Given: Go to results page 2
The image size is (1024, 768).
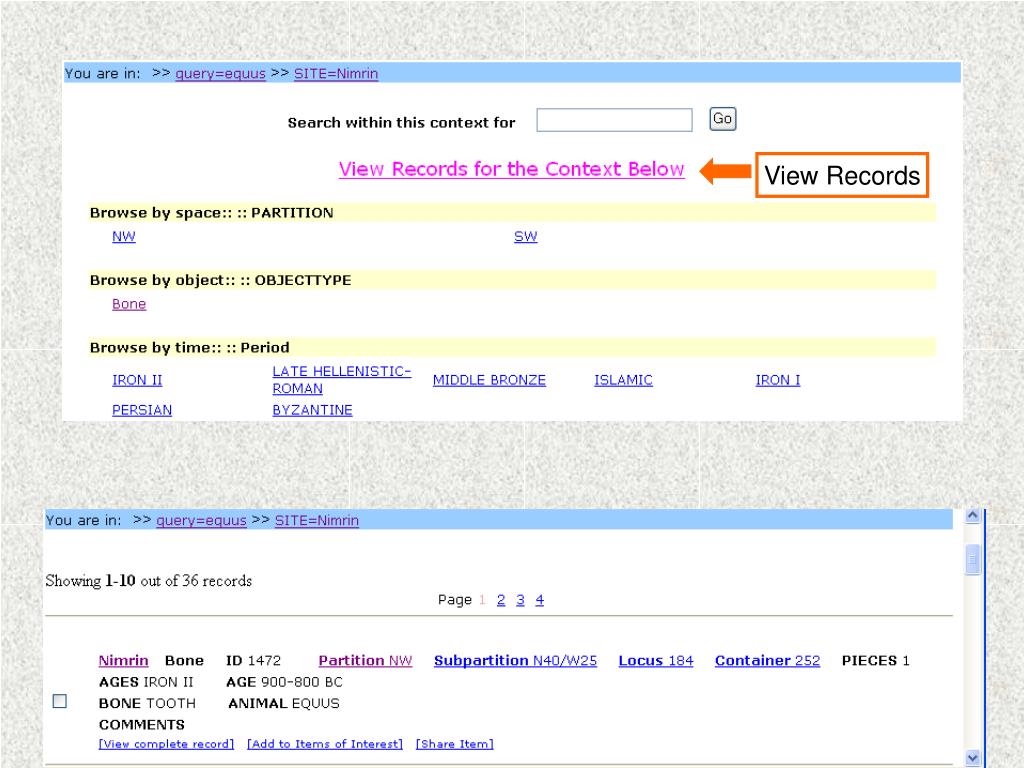Looking at the screenshot, I should click(501, 600).
